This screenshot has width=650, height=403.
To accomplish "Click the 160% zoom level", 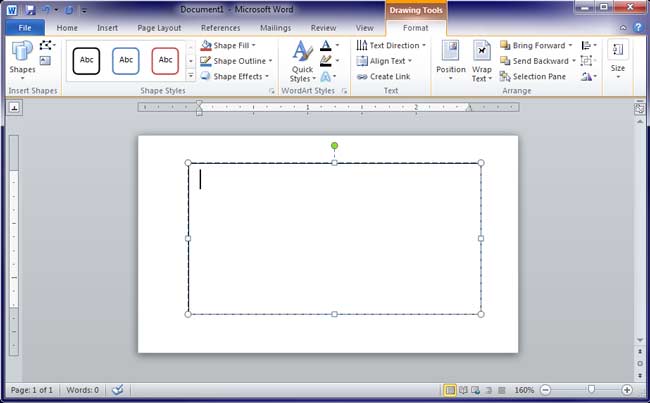I will pos(524,390).
